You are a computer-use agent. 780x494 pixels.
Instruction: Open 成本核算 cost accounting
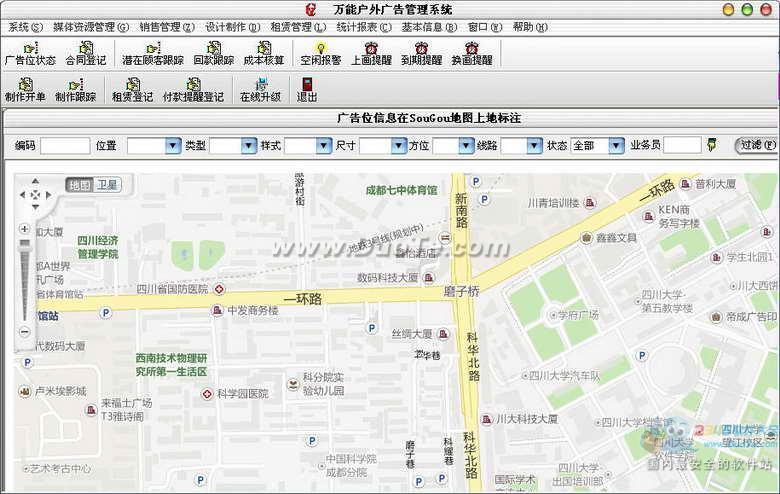[x=264, y=54]
